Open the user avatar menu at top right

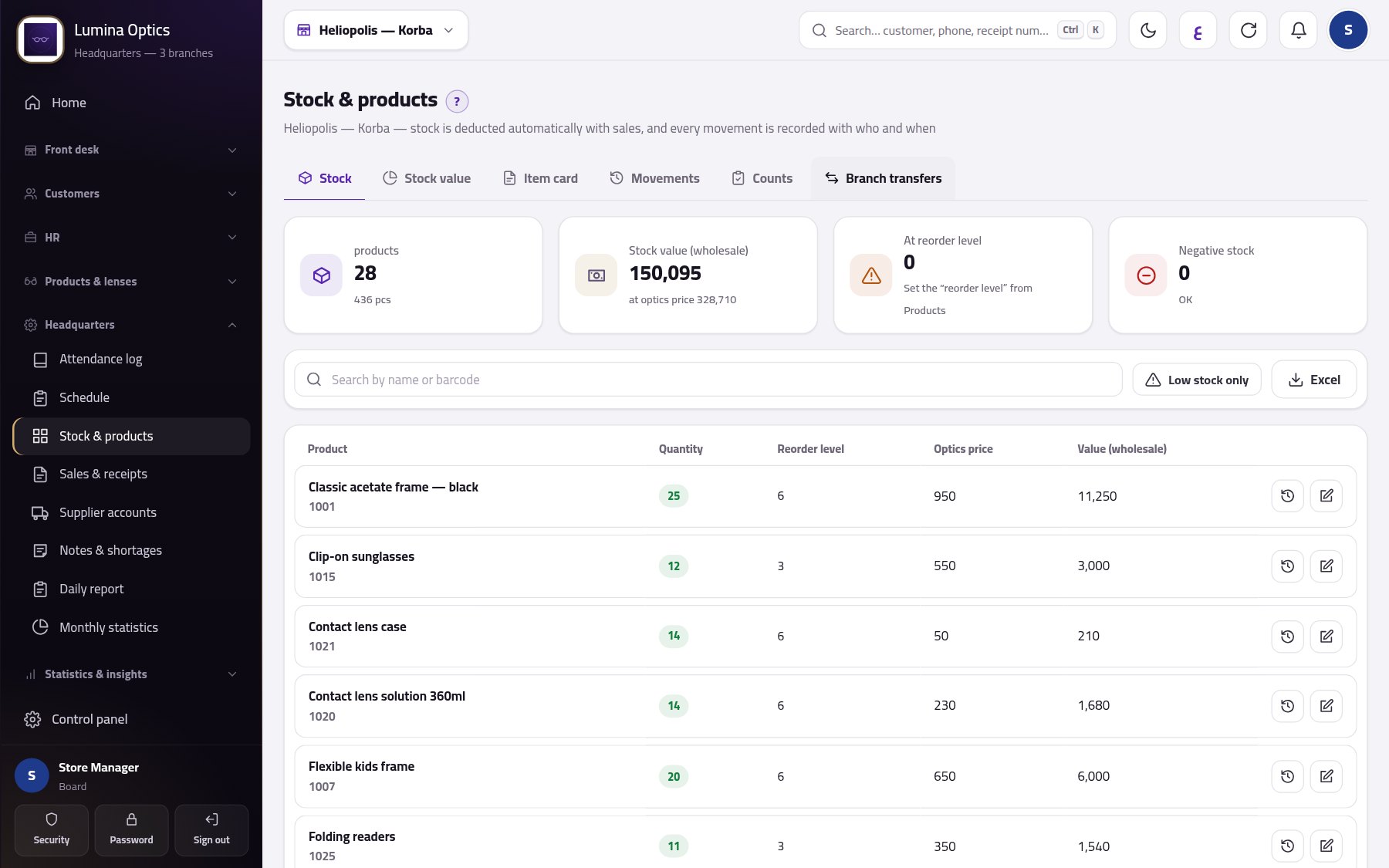click(x=1348, y=30)
